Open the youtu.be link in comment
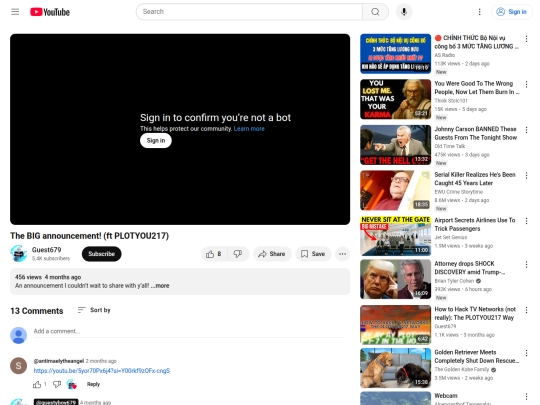Image resolution: width=540 pixels, height=405 pixels. click(102, 371)
